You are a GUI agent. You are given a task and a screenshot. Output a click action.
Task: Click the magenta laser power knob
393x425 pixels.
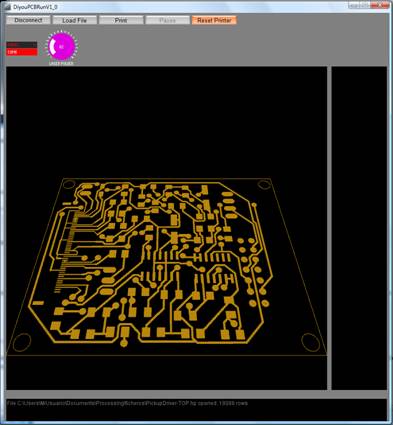pos(61,47)
